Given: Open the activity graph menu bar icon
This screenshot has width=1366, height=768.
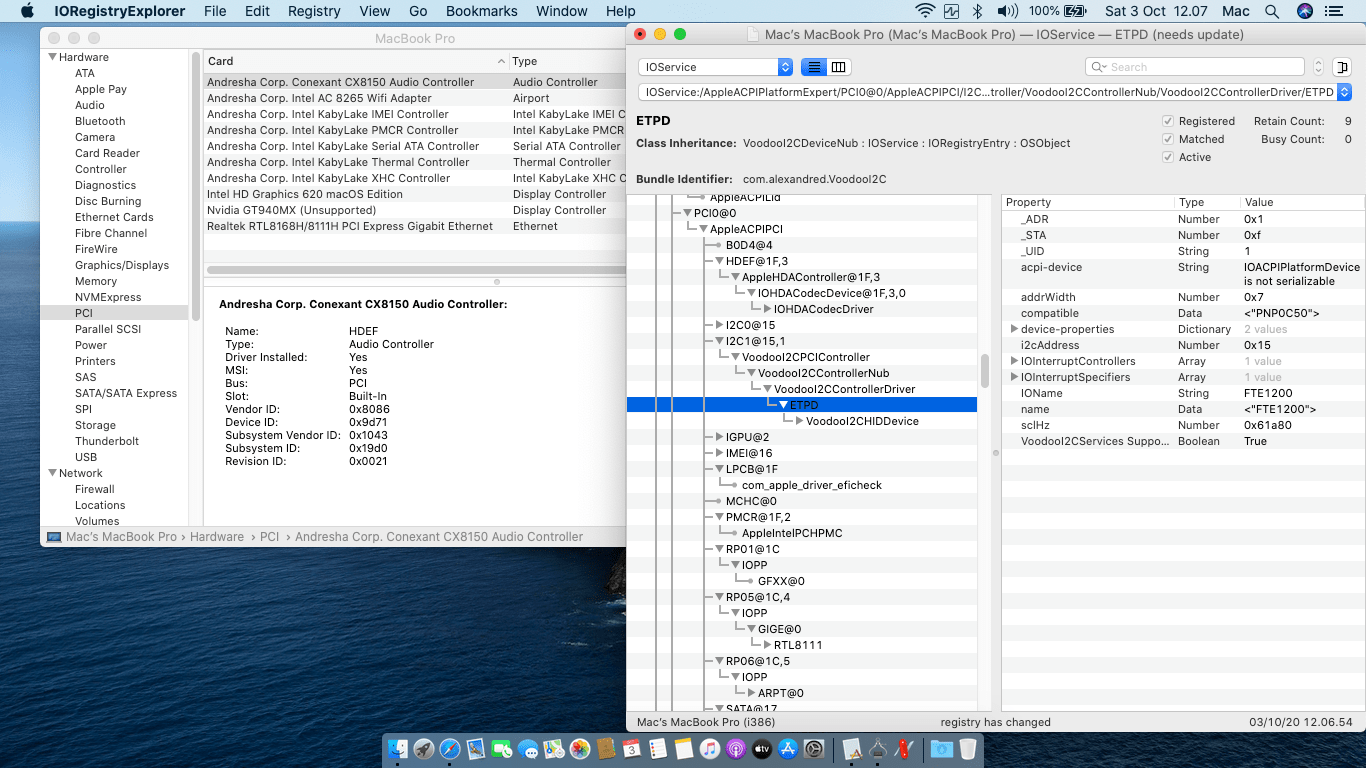Looking at the screenshot, I should [x=951, y=11].
